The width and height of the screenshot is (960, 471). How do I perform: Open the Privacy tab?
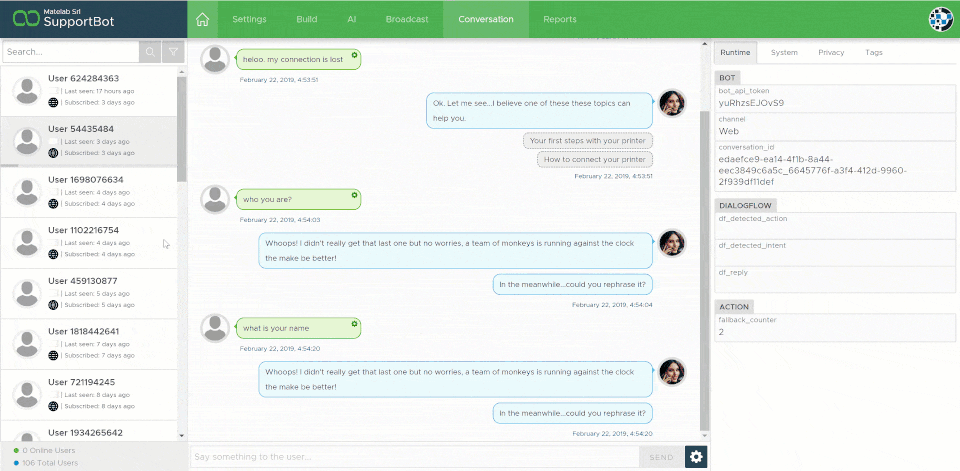(x=831, y=52)
